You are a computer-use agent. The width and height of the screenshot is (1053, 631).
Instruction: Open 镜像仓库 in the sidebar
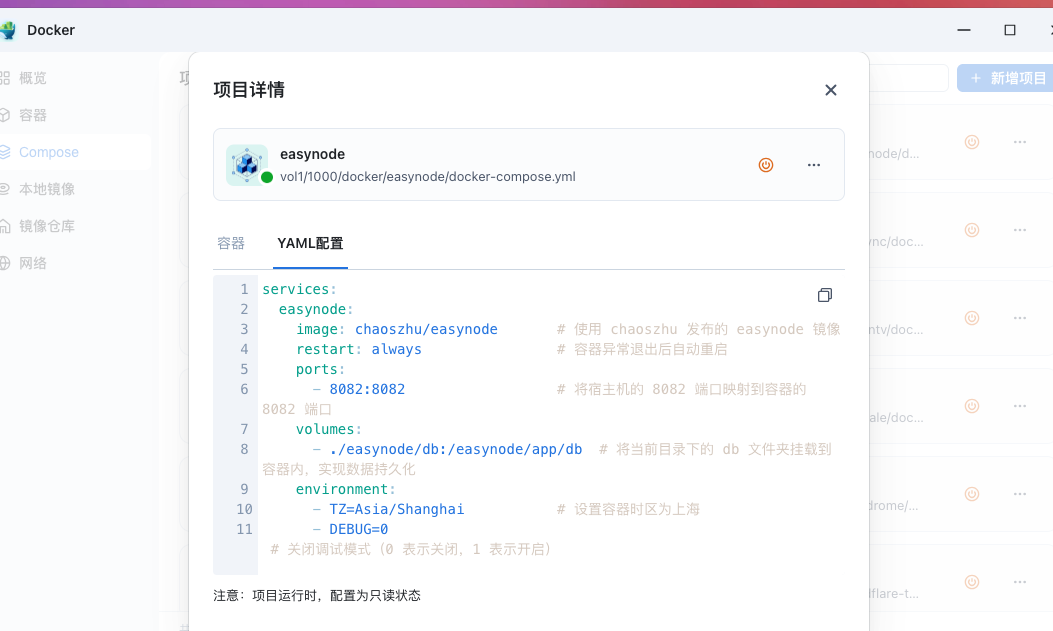coord(46,226)
